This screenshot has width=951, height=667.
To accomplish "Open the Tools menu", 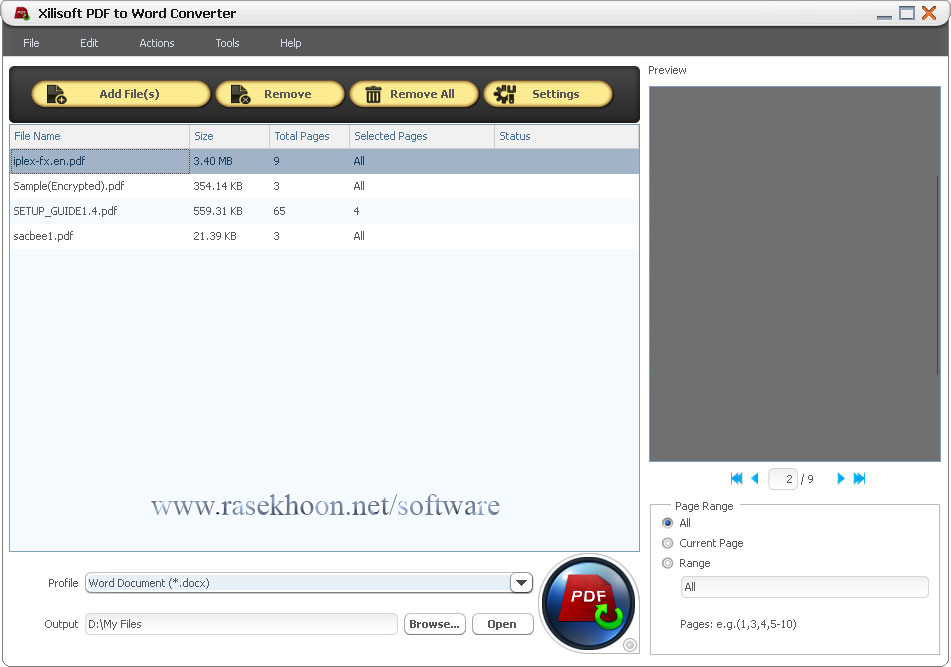I will (x=227, y=43).
